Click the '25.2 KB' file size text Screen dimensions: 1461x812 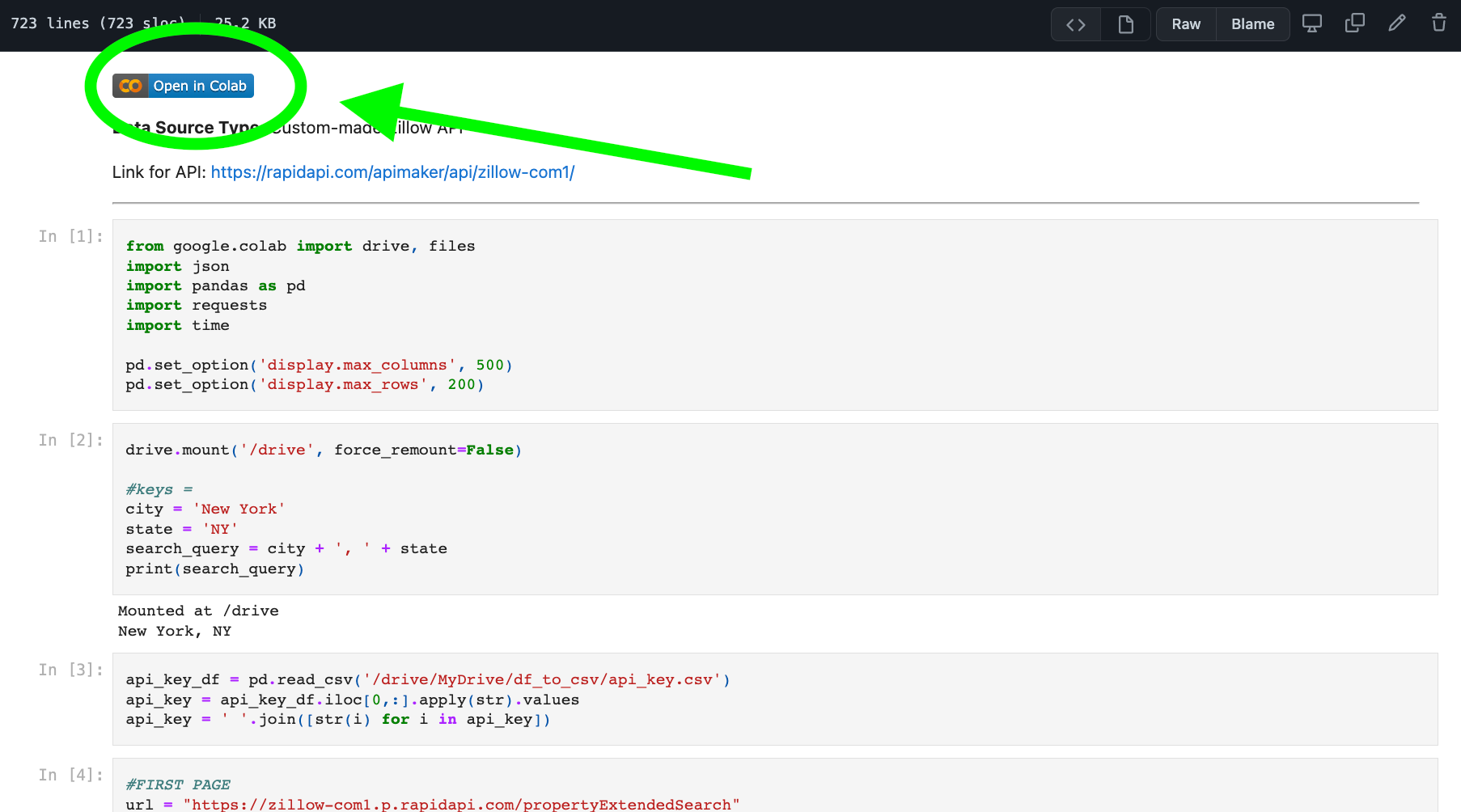coord(246,23)
